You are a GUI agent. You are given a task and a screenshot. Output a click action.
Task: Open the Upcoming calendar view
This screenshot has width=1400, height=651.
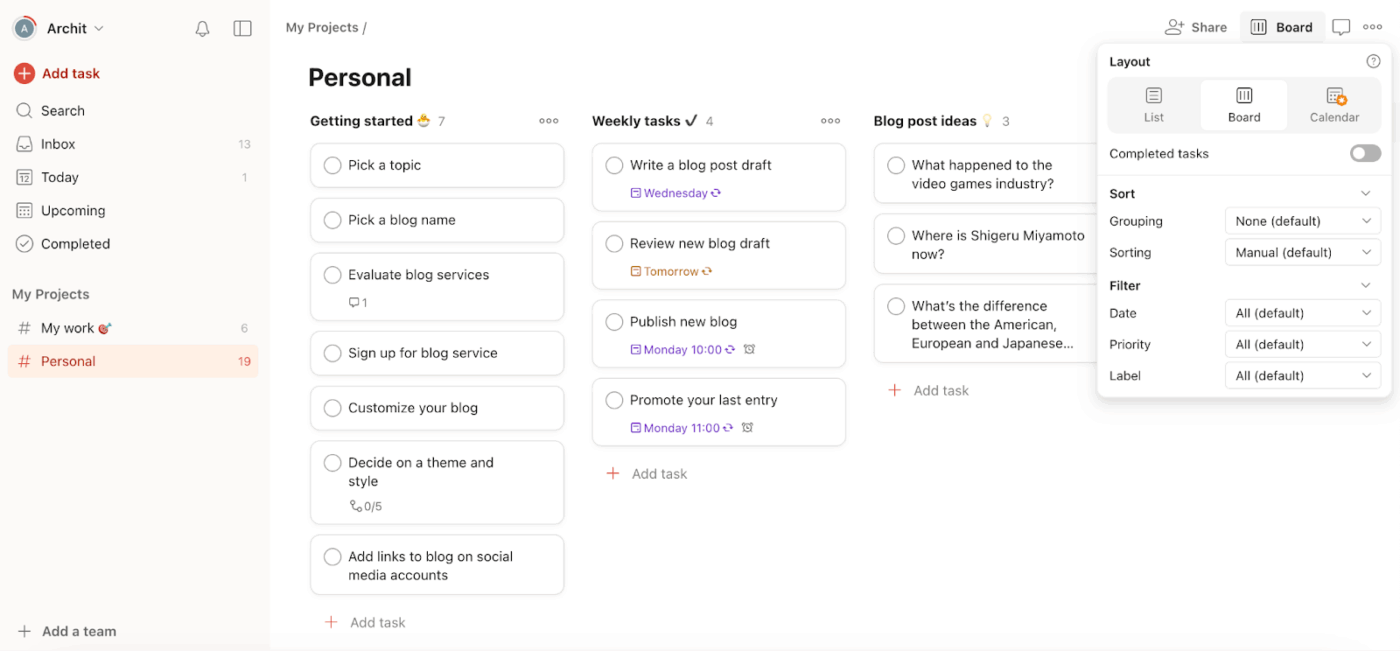coord(73,210)
